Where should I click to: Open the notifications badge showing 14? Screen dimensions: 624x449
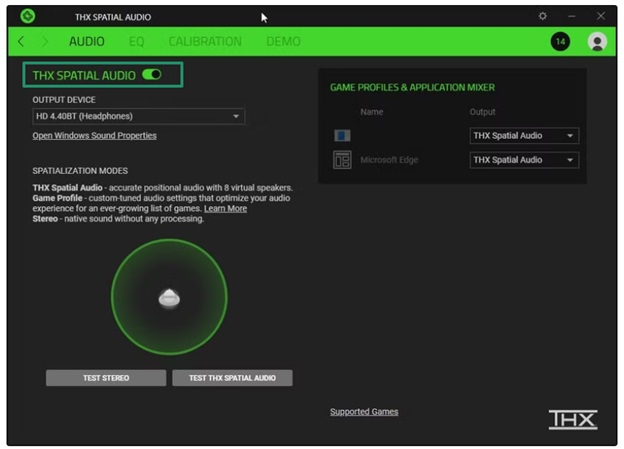click(560, 41)
